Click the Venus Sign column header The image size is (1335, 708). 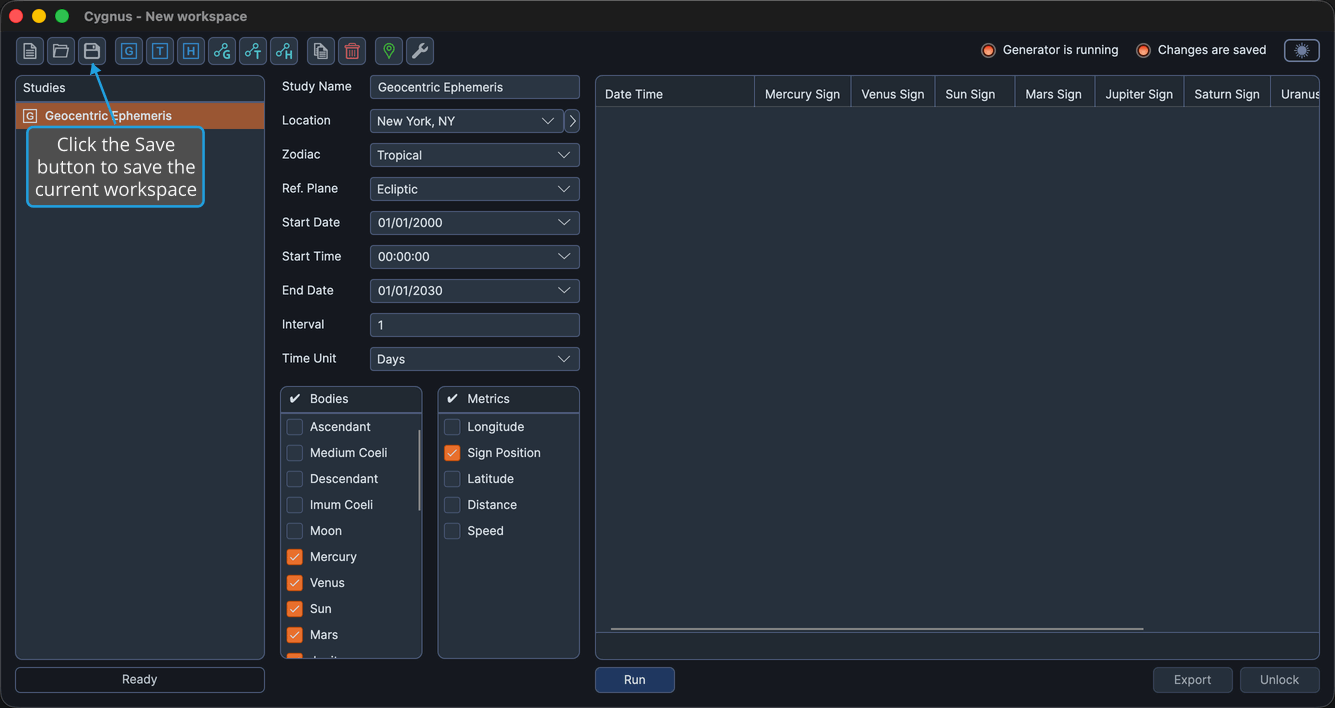(x=893, y=94)
